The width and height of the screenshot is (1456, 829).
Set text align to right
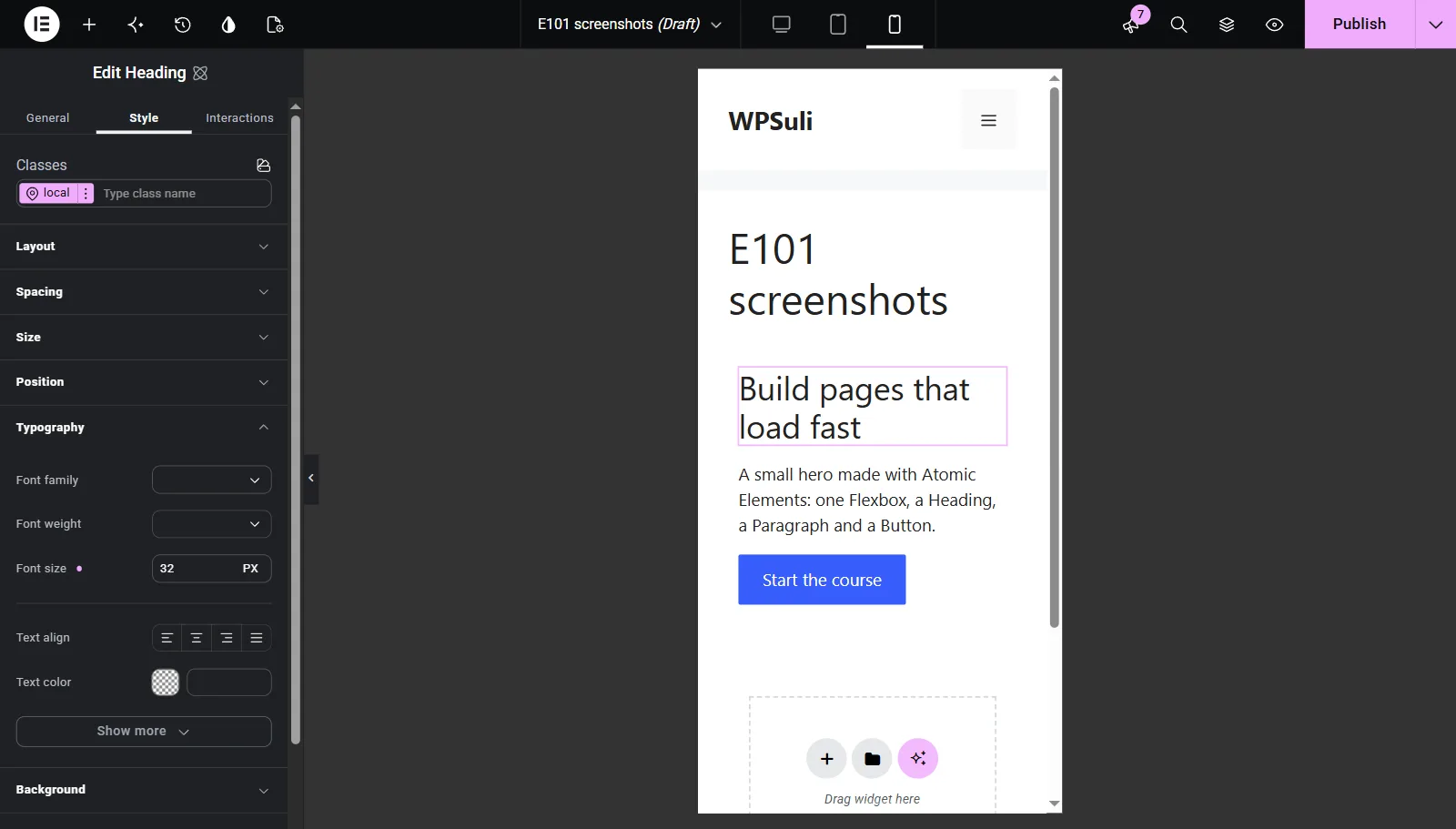[227, 638]
